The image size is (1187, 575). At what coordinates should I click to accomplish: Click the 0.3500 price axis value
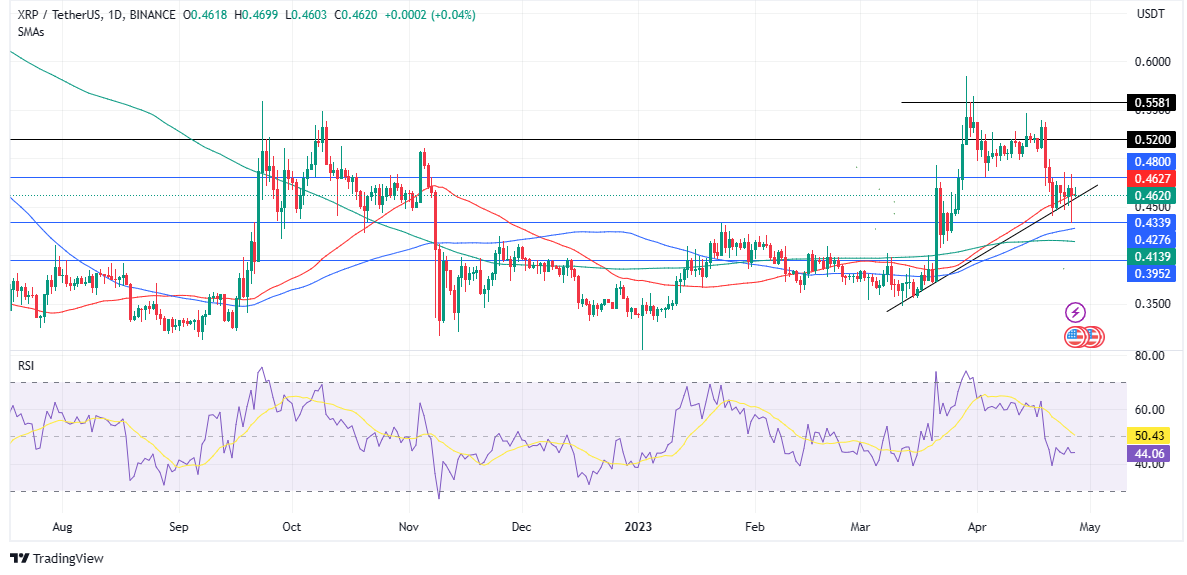[x=1154, y=303]
